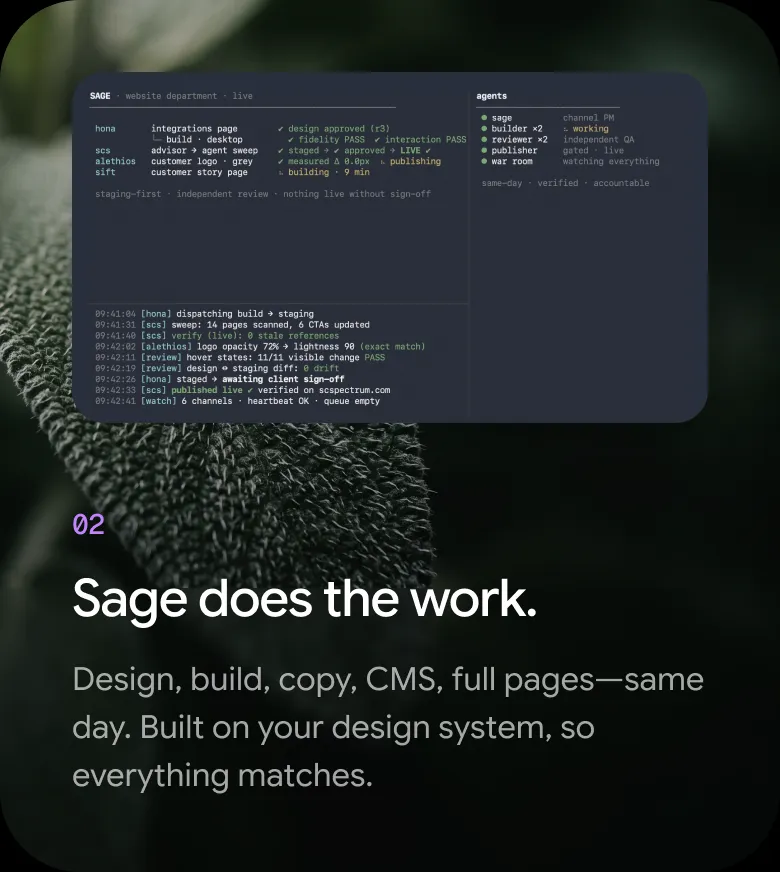Select the 'alethios' project label
Screen dimensions: 780x872
(115, 161)
